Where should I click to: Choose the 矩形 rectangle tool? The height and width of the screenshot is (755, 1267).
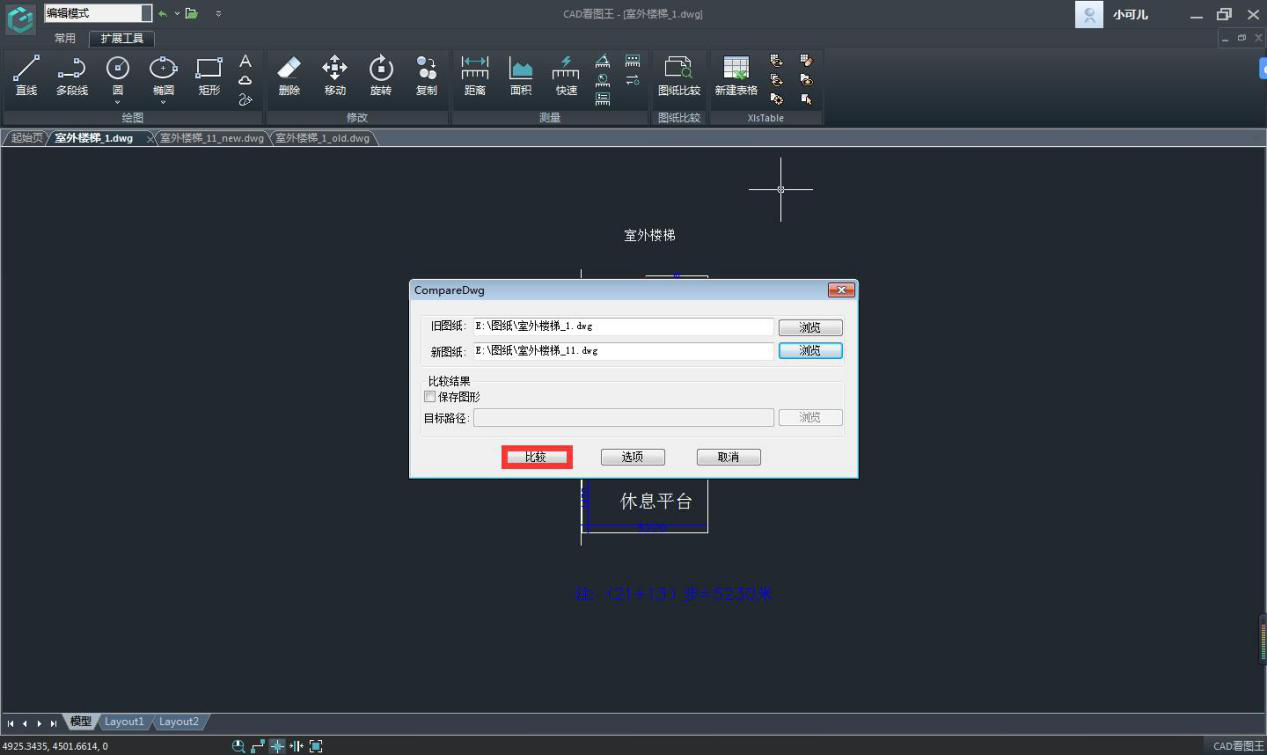tap(209, 76)
